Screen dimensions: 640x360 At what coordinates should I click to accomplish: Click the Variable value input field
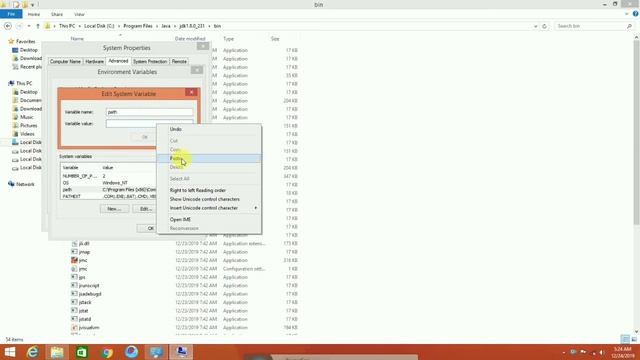click(149, 123)
